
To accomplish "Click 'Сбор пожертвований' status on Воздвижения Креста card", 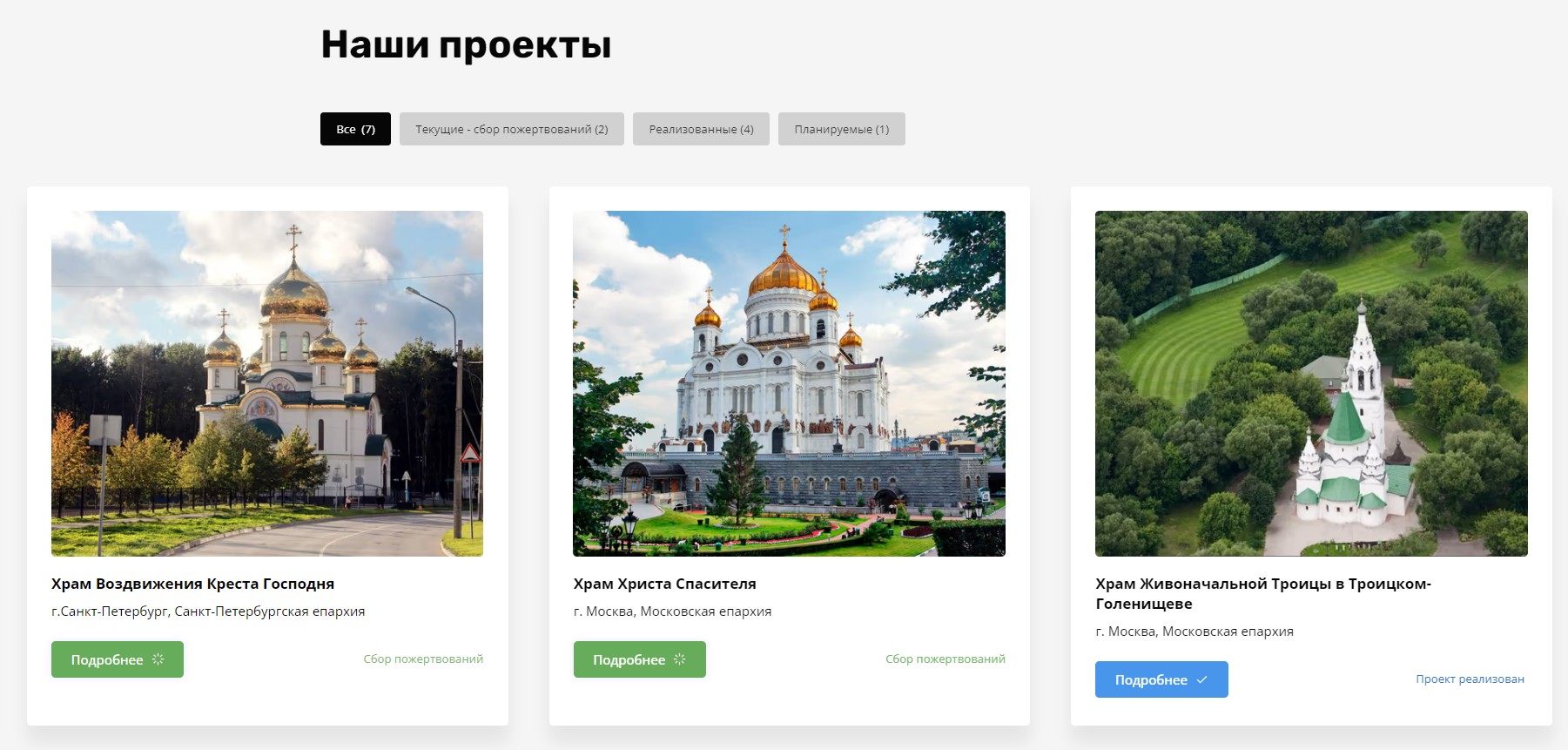I will 423,659.
